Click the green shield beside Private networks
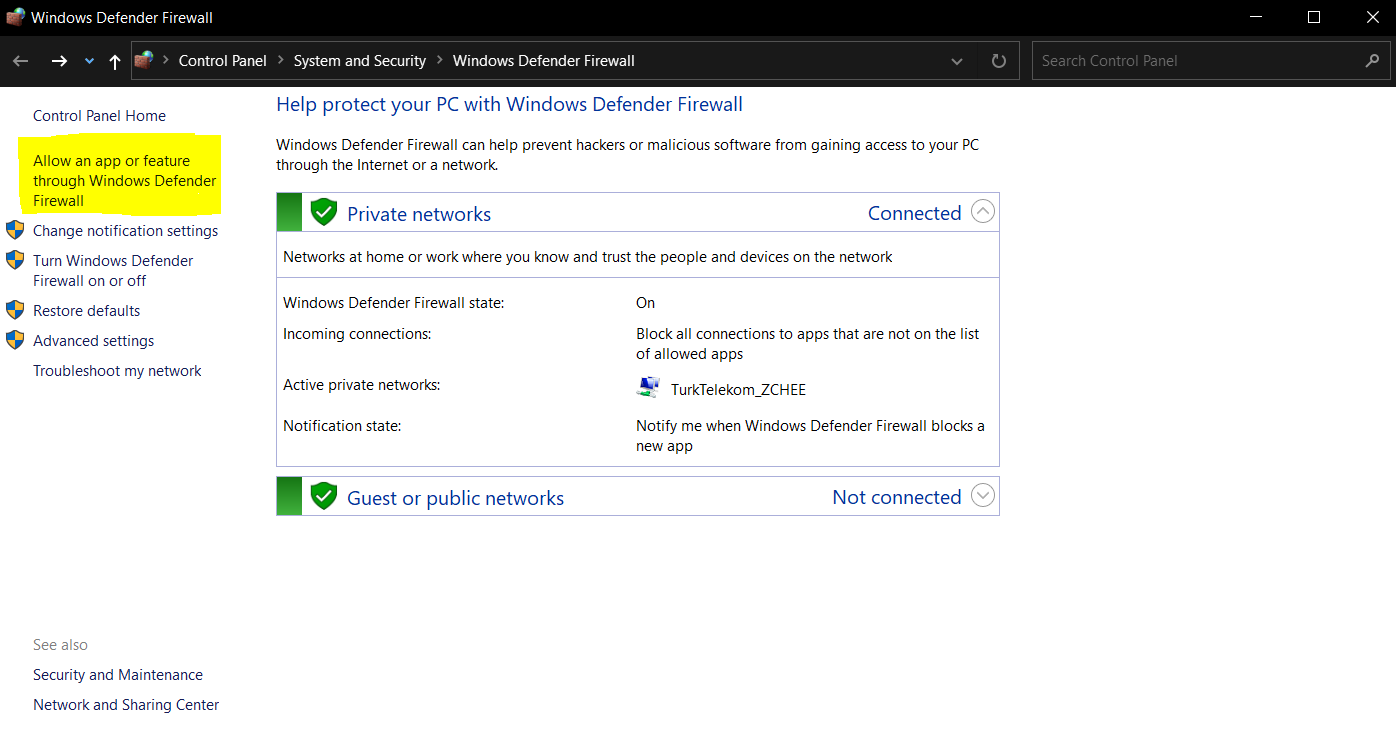This screenshot has width=1396, height=731. 323,212
